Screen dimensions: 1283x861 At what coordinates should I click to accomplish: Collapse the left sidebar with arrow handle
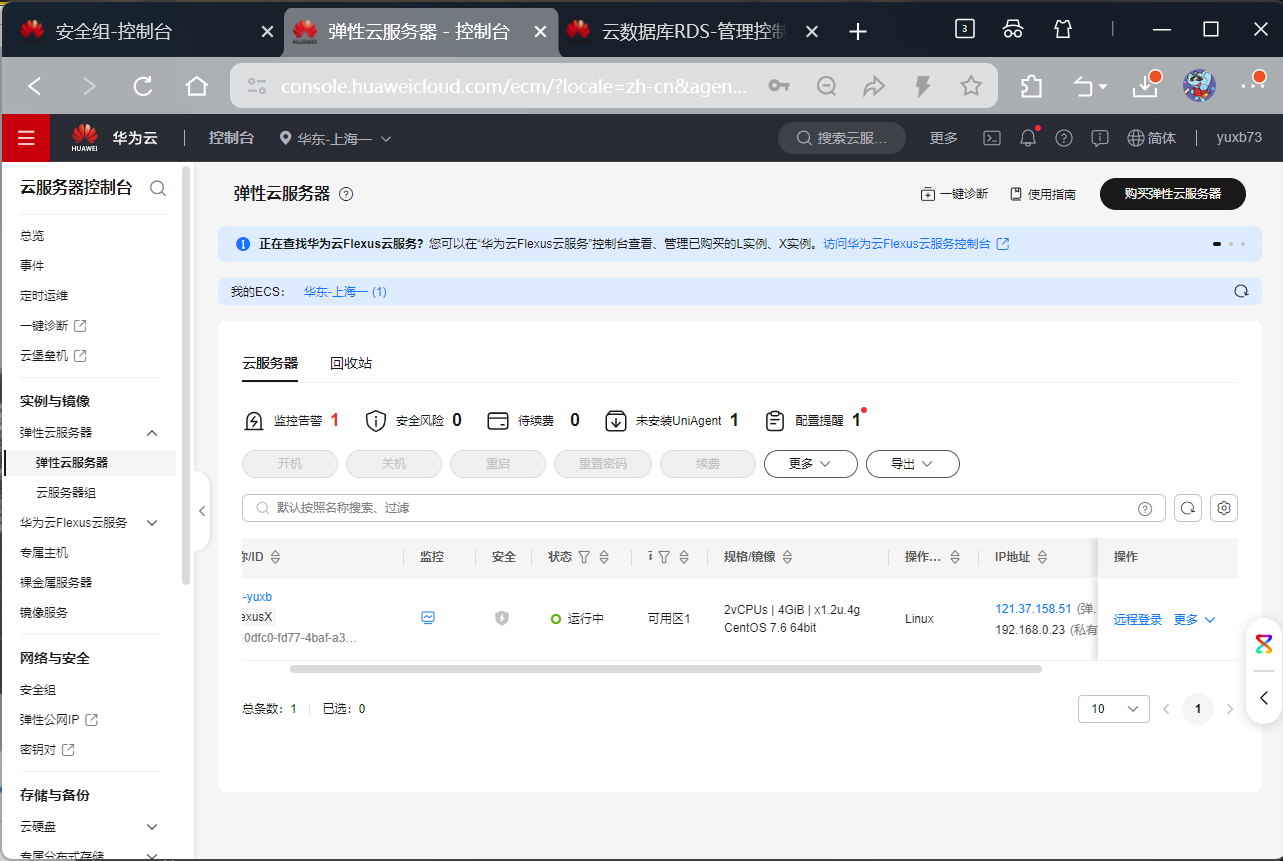202,510
